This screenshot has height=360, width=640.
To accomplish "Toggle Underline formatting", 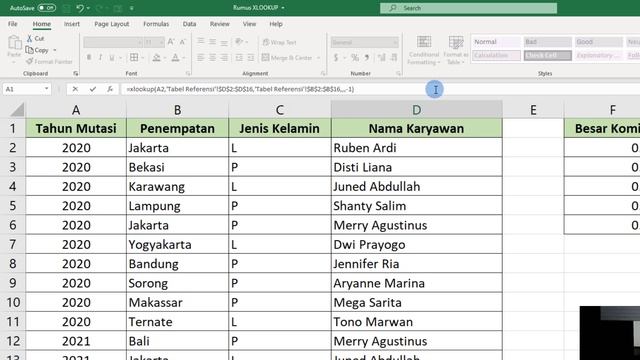I will click(x=112, y=58).
